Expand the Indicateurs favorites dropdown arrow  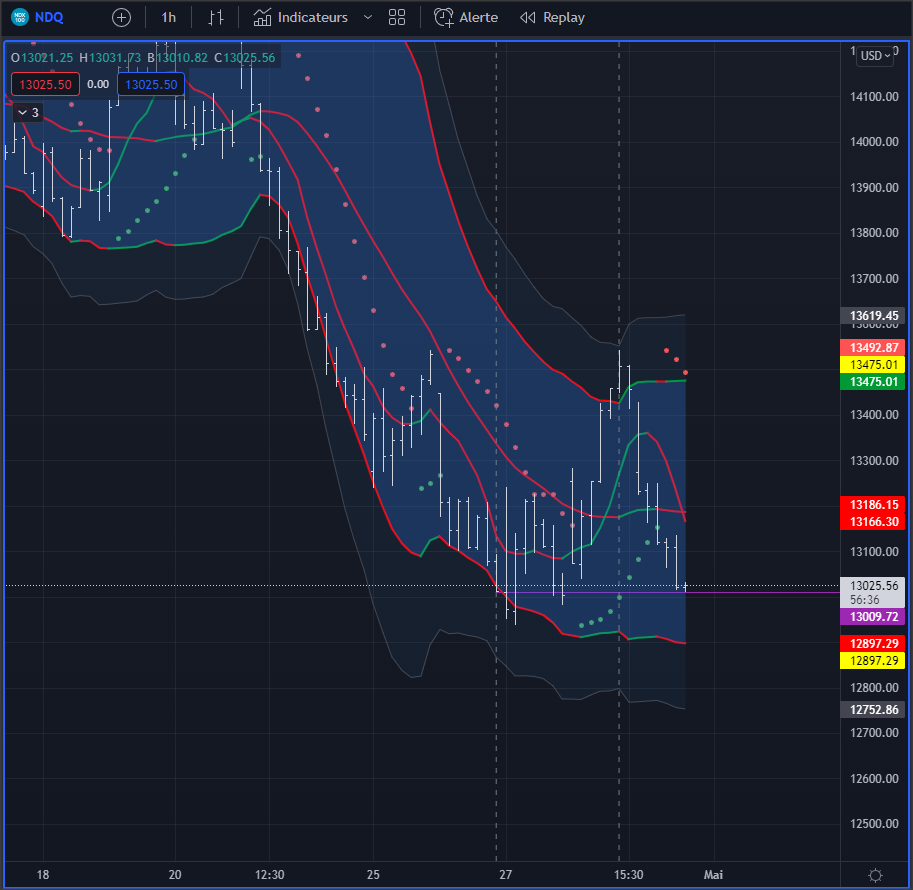tap(367, 17)
